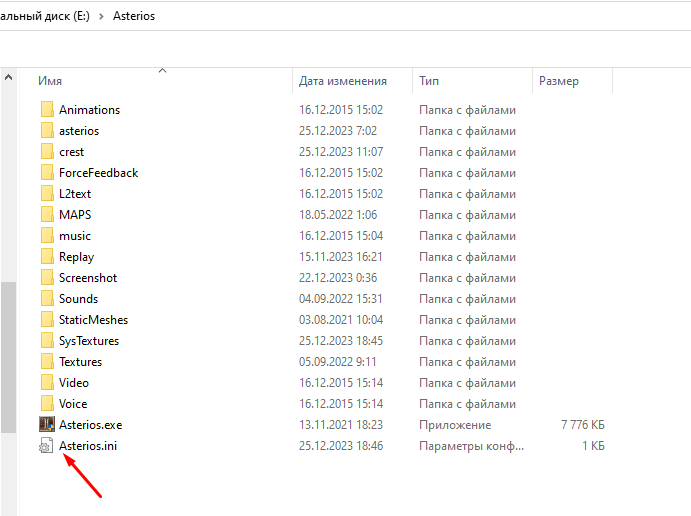Screen dimensions: 691x516
Task: Select the asterios folder name
Action: pyautogui.click(x=79, y=131)
